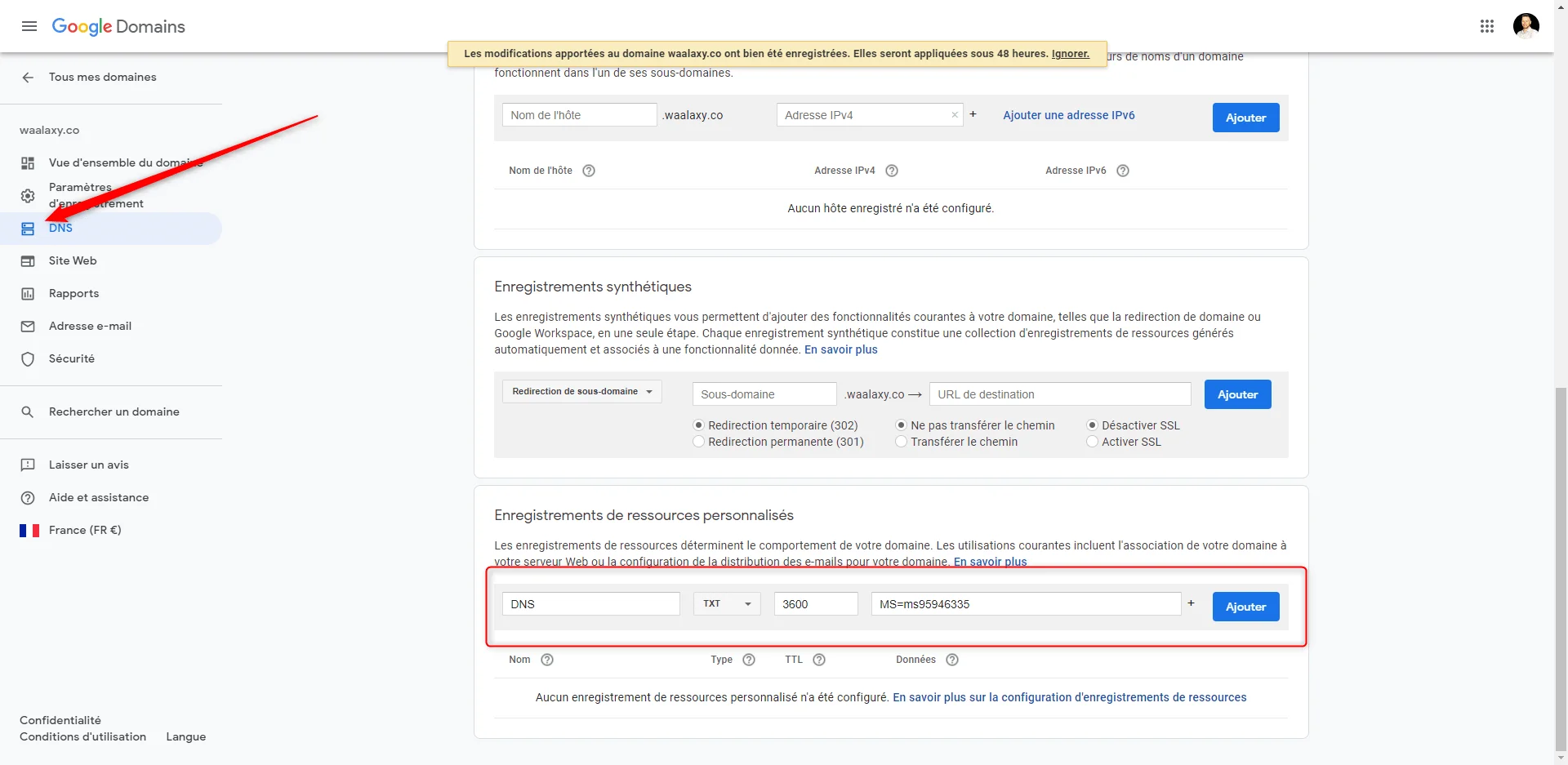
Task: Click Tous mes domaines link
Action: click(102, 77)
